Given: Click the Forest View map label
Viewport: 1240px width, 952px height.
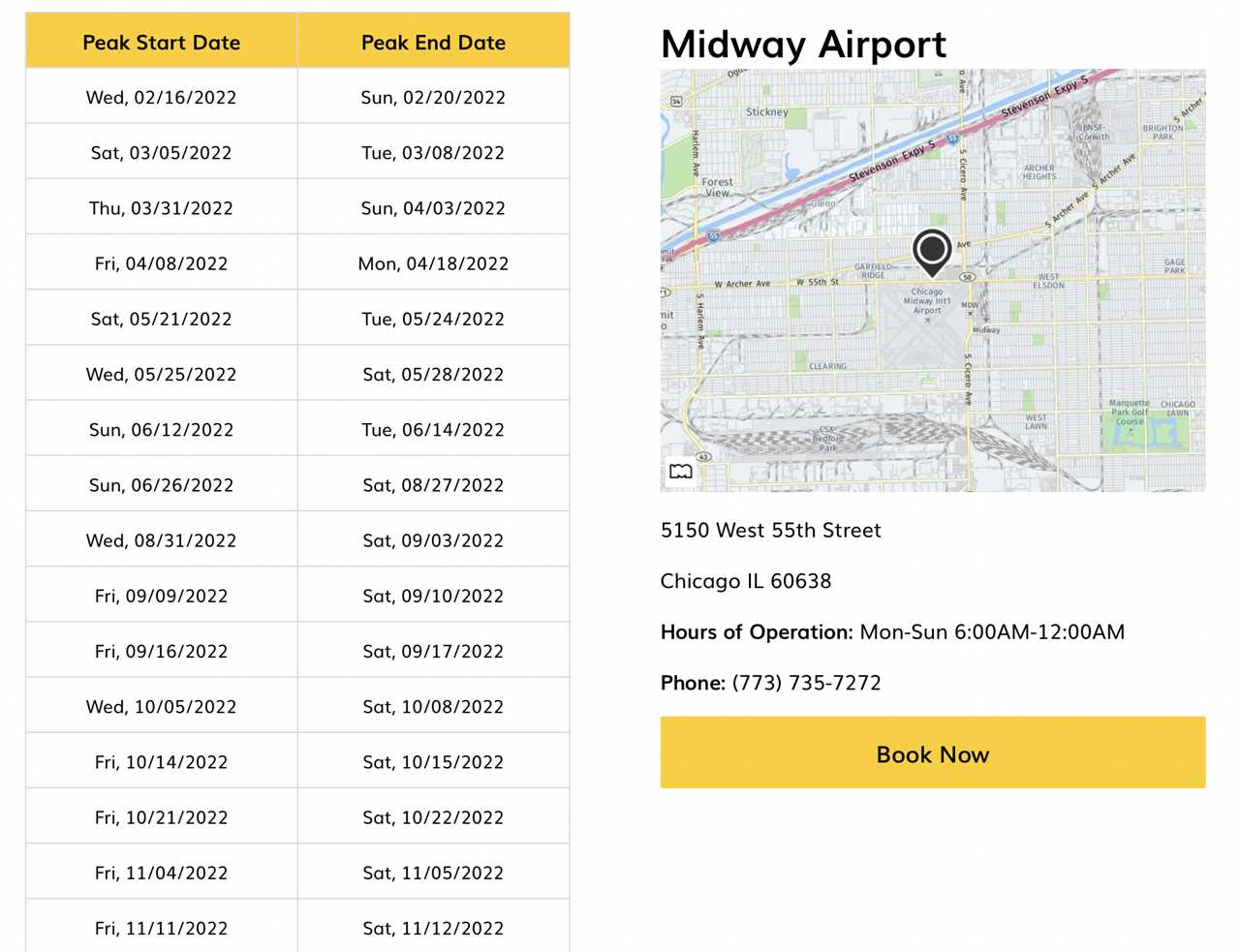Looking at the screenshot, I should click(x=718, y=187).
